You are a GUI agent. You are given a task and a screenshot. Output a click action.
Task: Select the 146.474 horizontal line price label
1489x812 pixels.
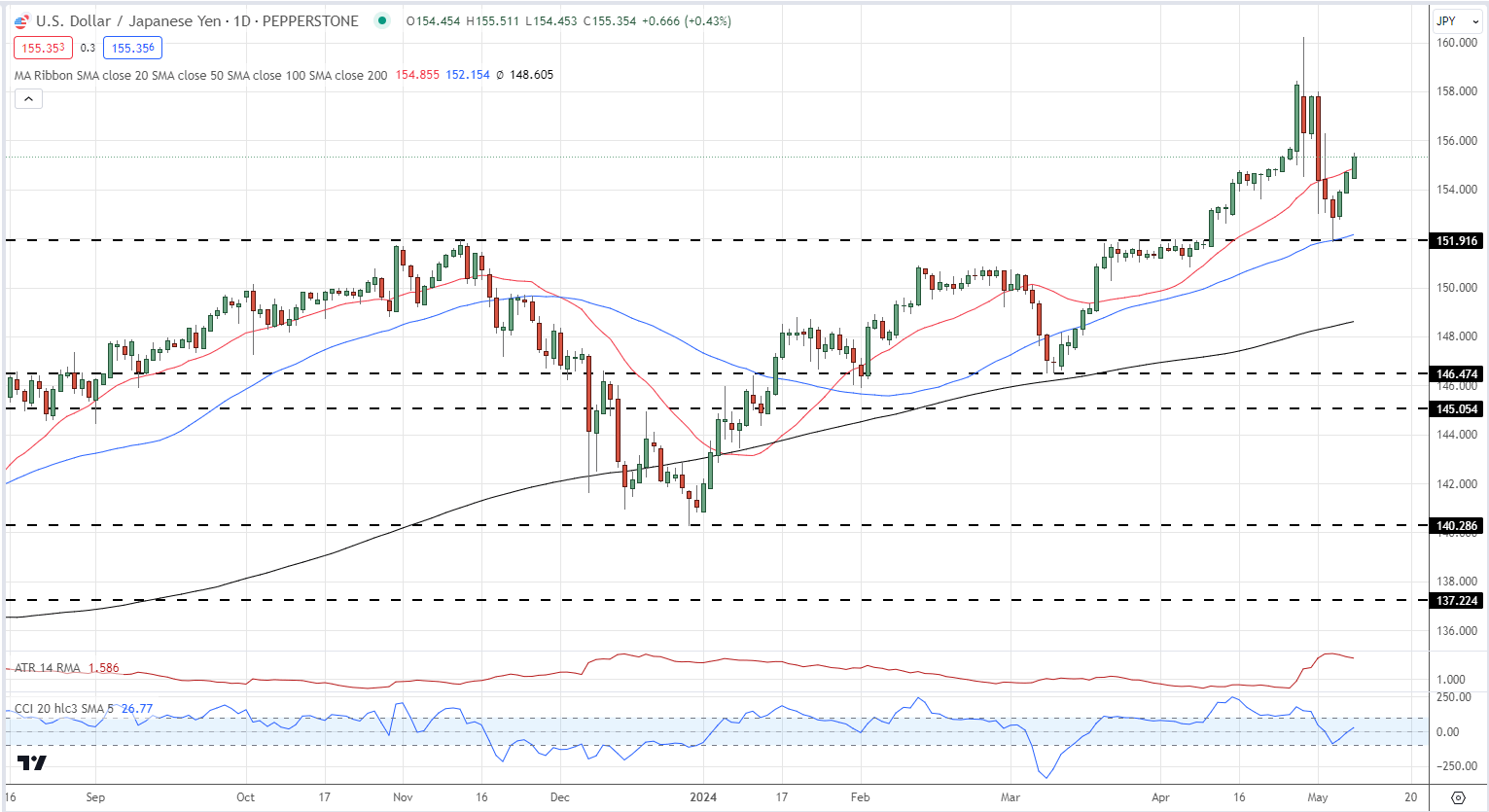point(1457,373)
